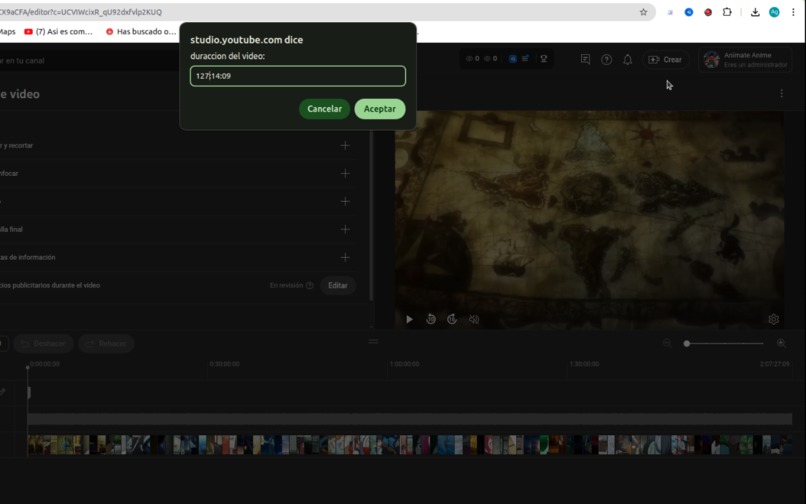
Task: Click the trophy icon in header widget
Action: coord(543,59)
